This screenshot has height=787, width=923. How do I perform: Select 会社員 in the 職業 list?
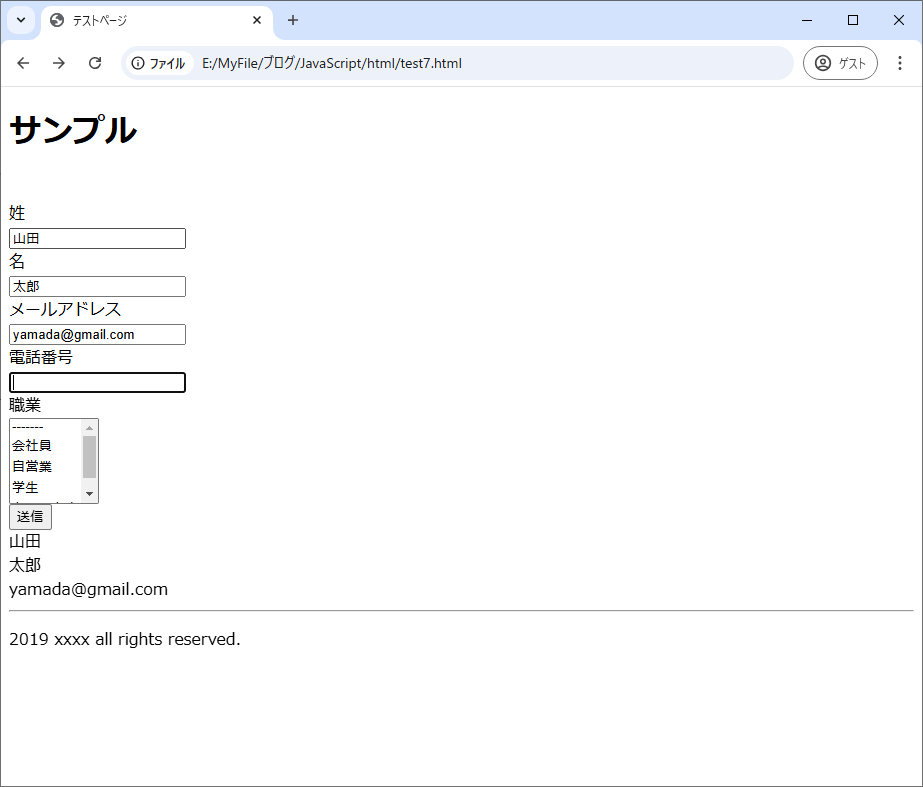(x=46, y=446)
